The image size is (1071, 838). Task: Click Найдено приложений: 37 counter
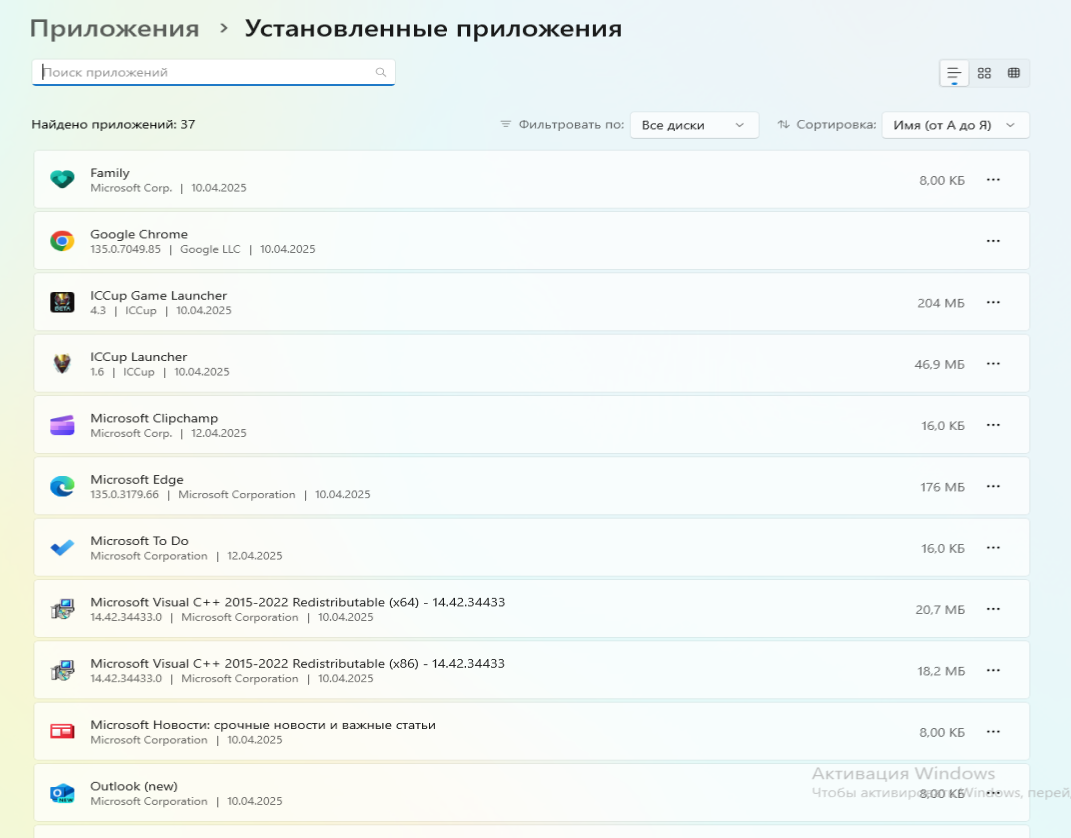113,124
